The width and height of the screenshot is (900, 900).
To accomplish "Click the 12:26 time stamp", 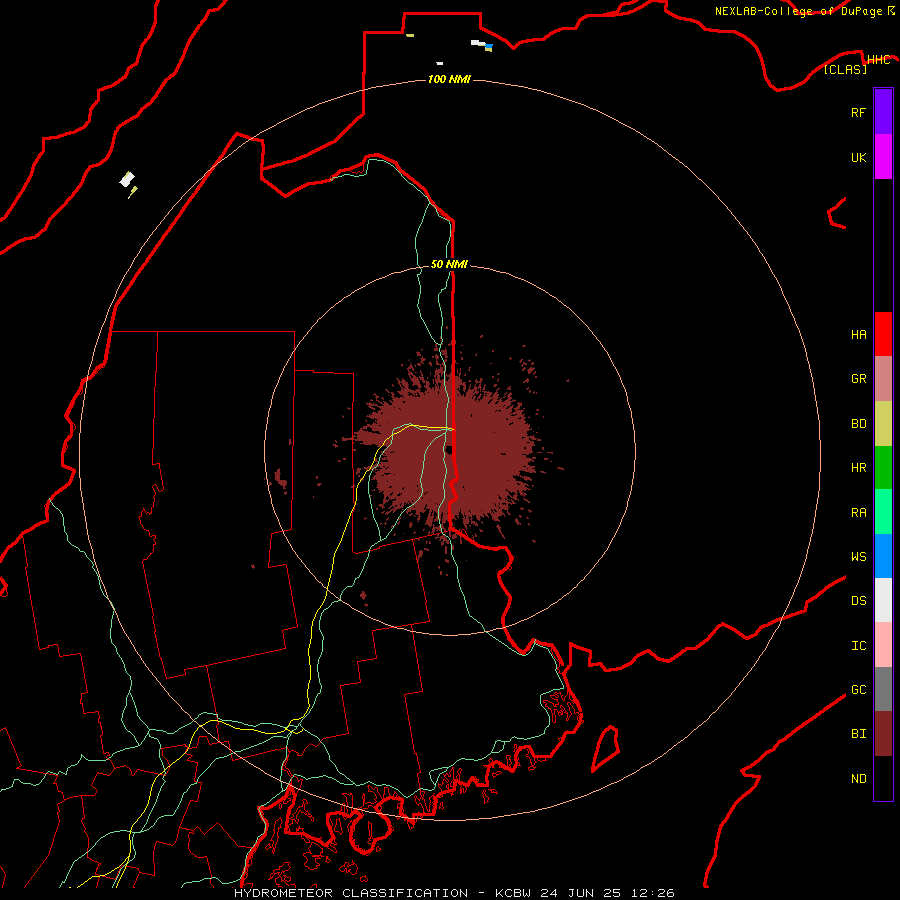I will (652, 893).
